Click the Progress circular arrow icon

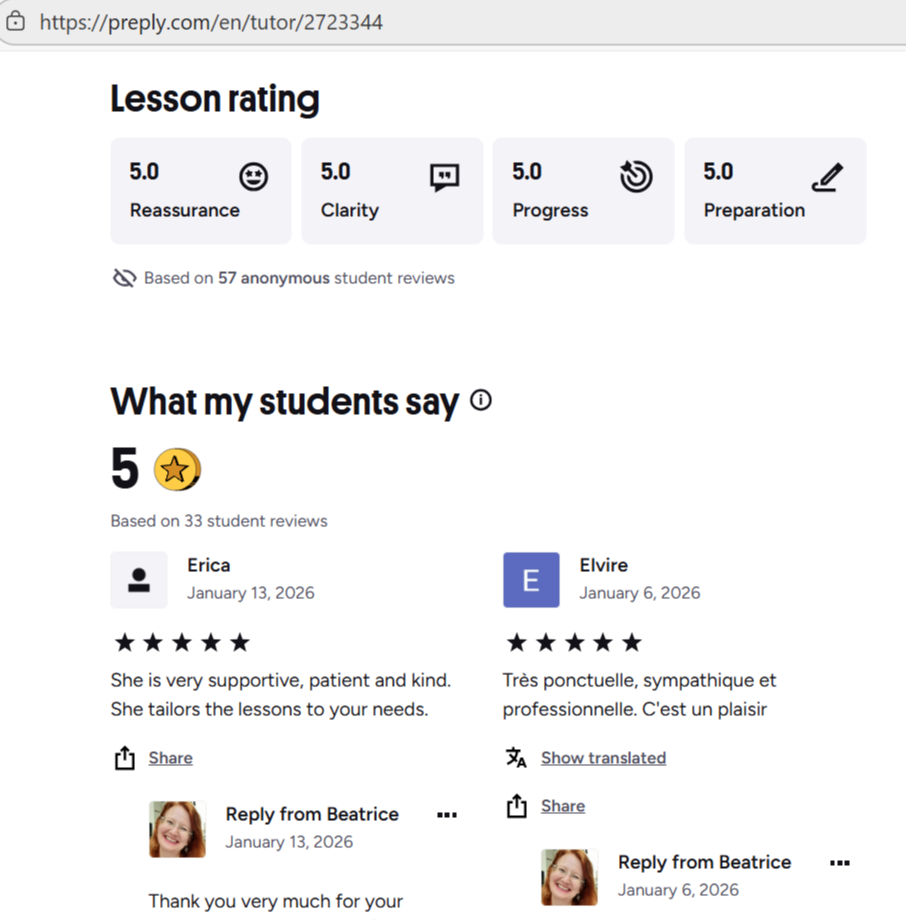coord(636,177)
